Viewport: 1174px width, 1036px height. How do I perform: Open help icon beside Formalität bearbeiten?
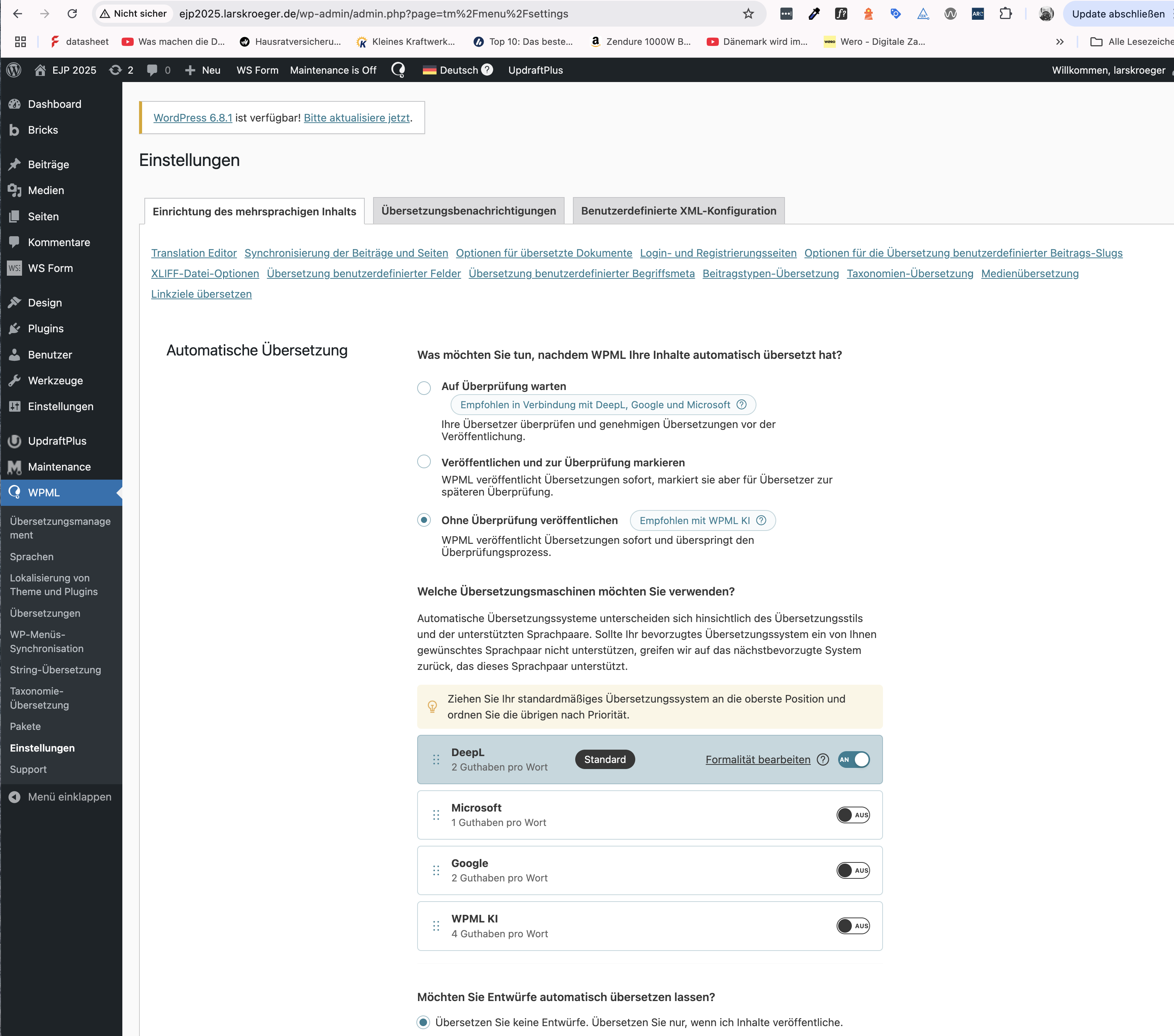tap(823, 760)
